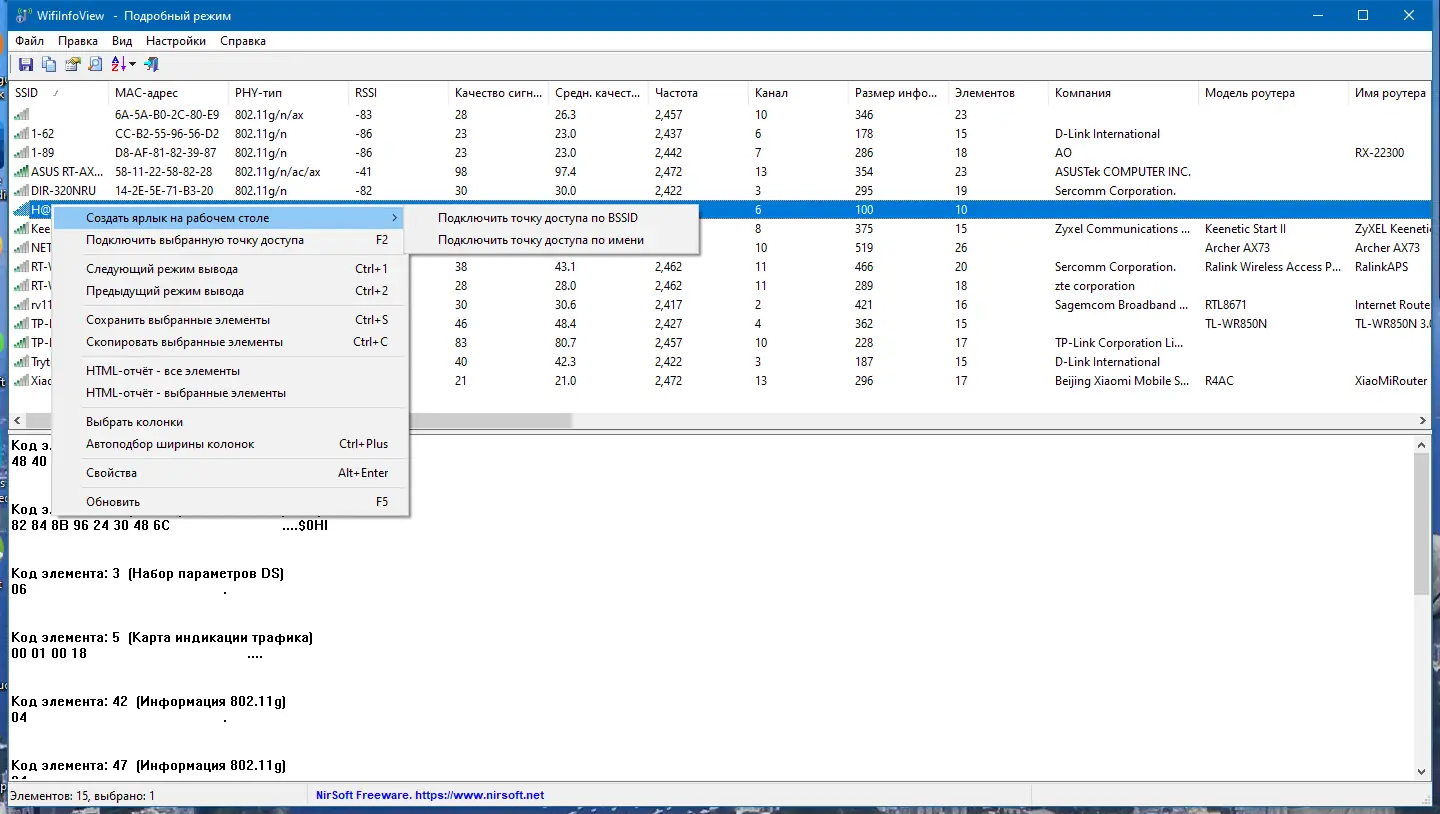
Task: Open the Properties toolbar icon
Action: click(x=72, y=65)
